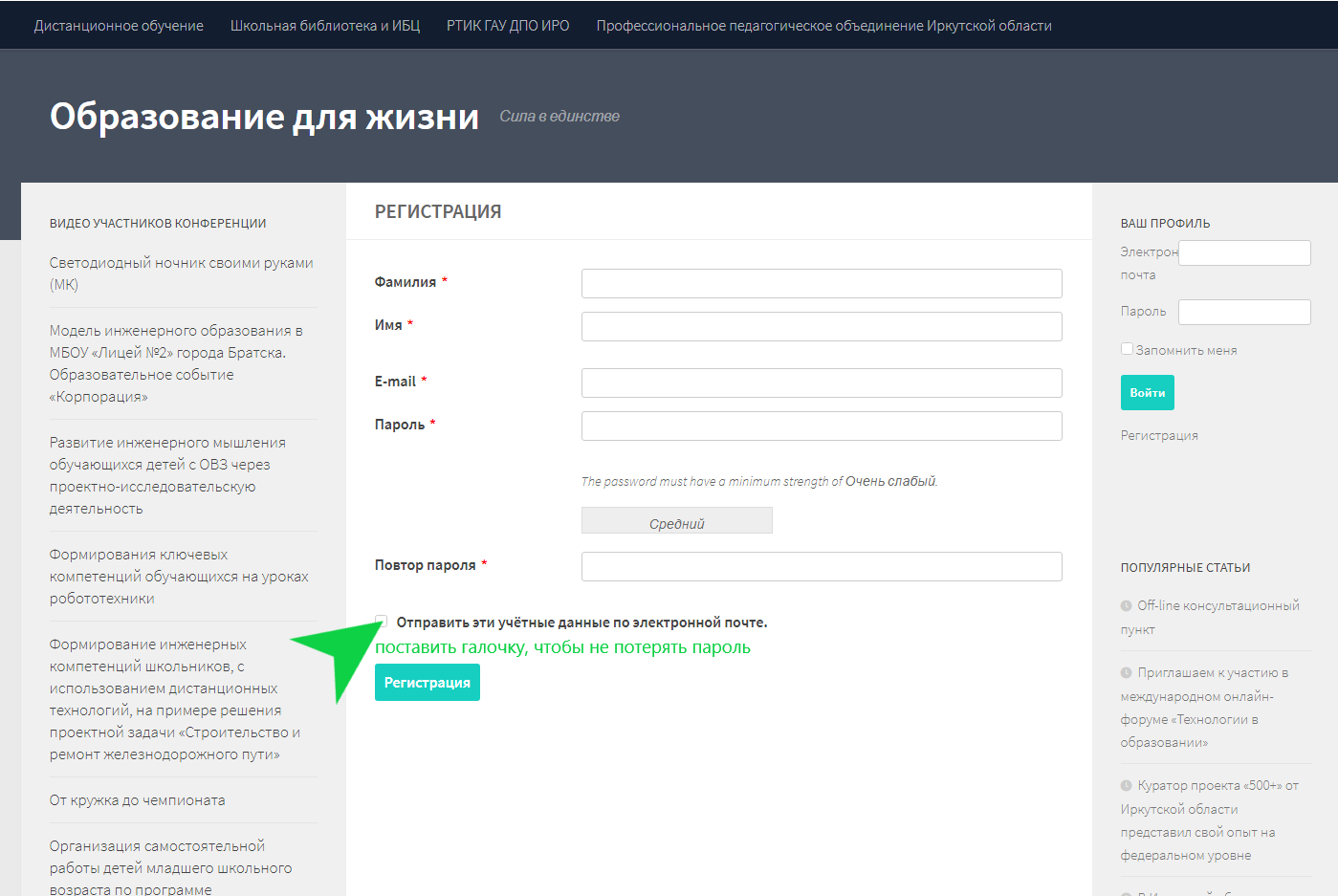Follow the Регистрация link under login
The height and width of the screenshot is (896, 1338).
pos(1159,435)
